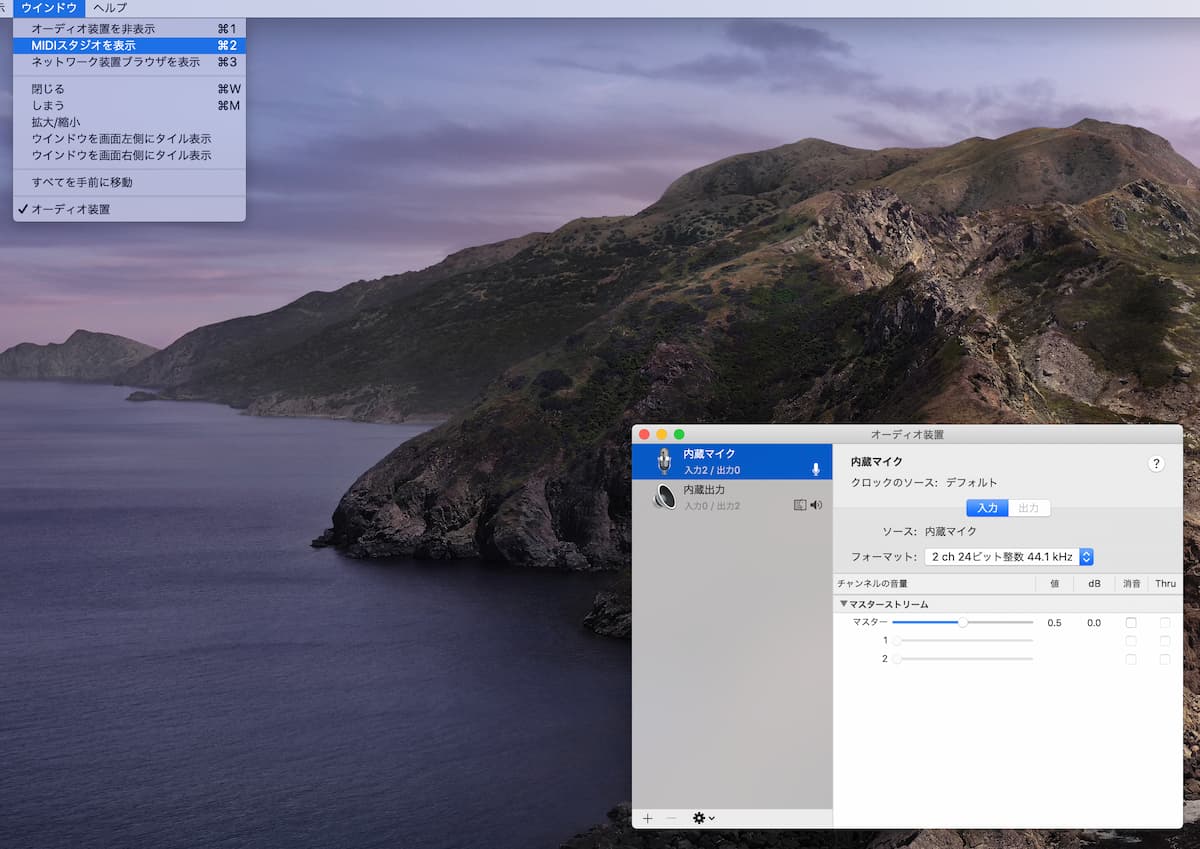Toggle 消音 checkbox for channel 1
The width and height of the screenshot is (1200, 849).
pyautogui.click(x=1131, y=641)
